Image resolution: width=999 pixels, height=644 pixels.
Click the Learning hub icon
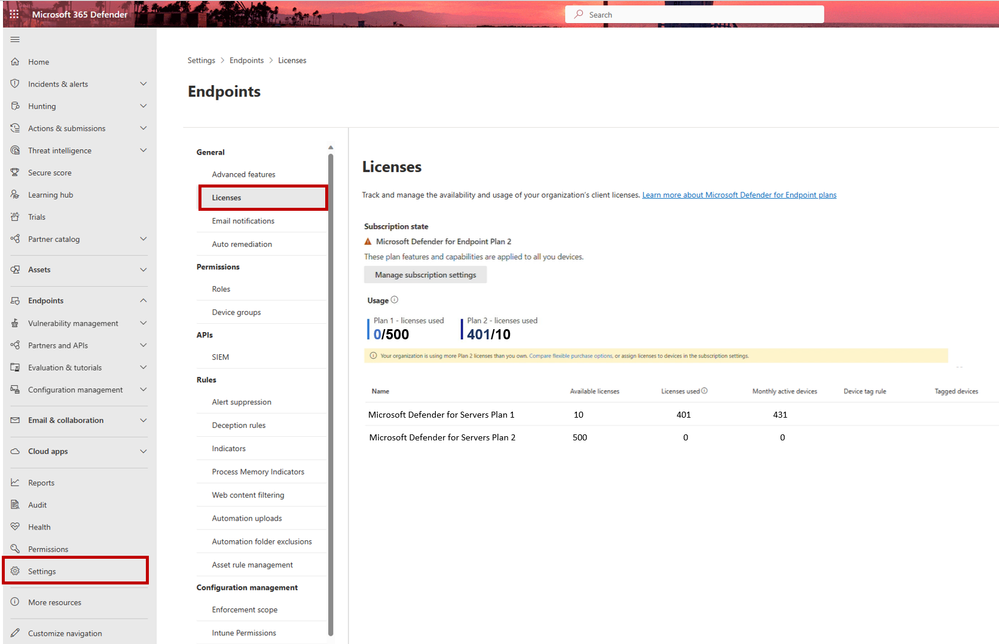click(15, 194)
